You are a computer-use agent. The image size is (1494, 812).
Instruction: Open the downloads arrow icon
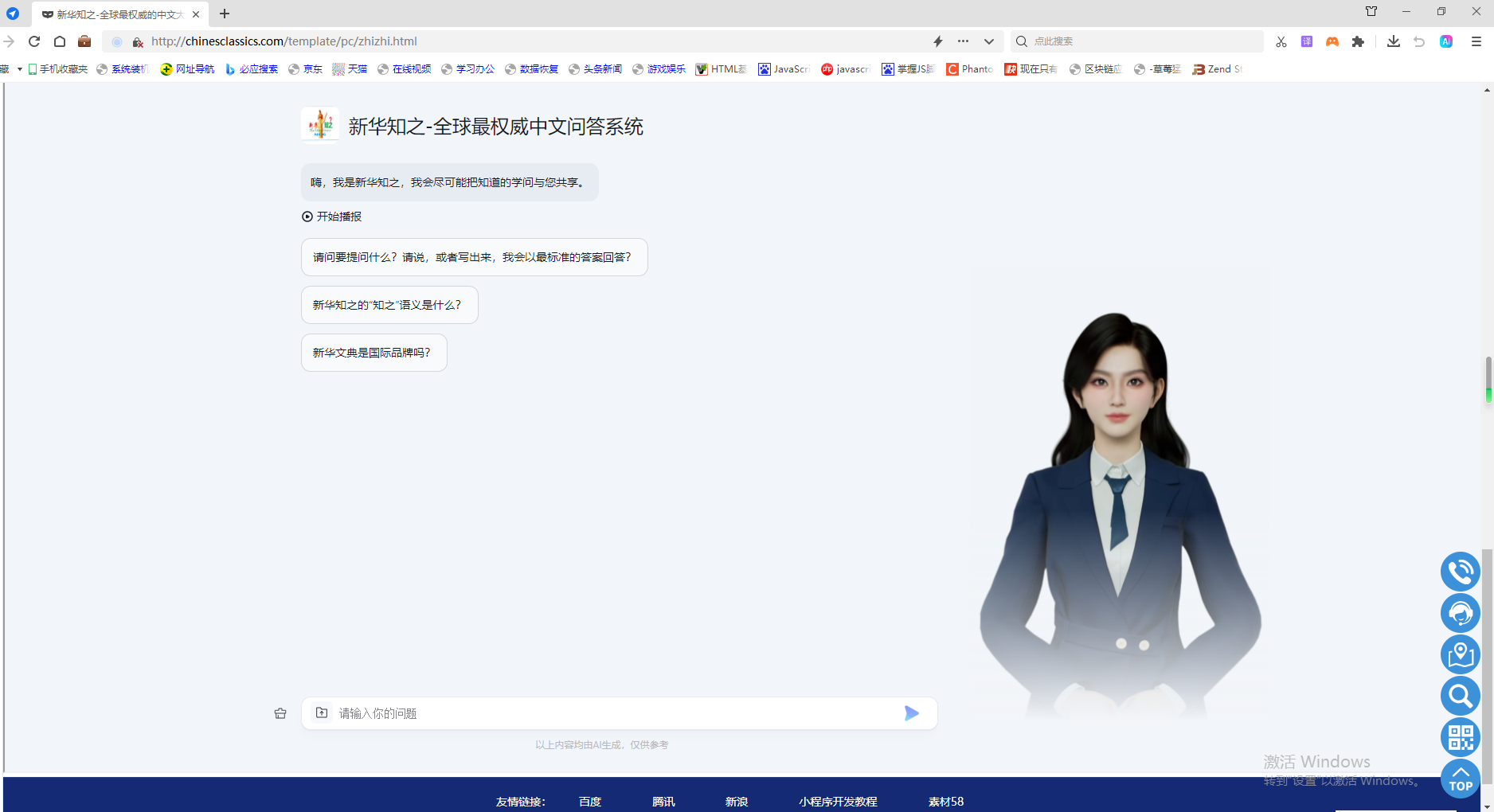tap(1394, 41)
